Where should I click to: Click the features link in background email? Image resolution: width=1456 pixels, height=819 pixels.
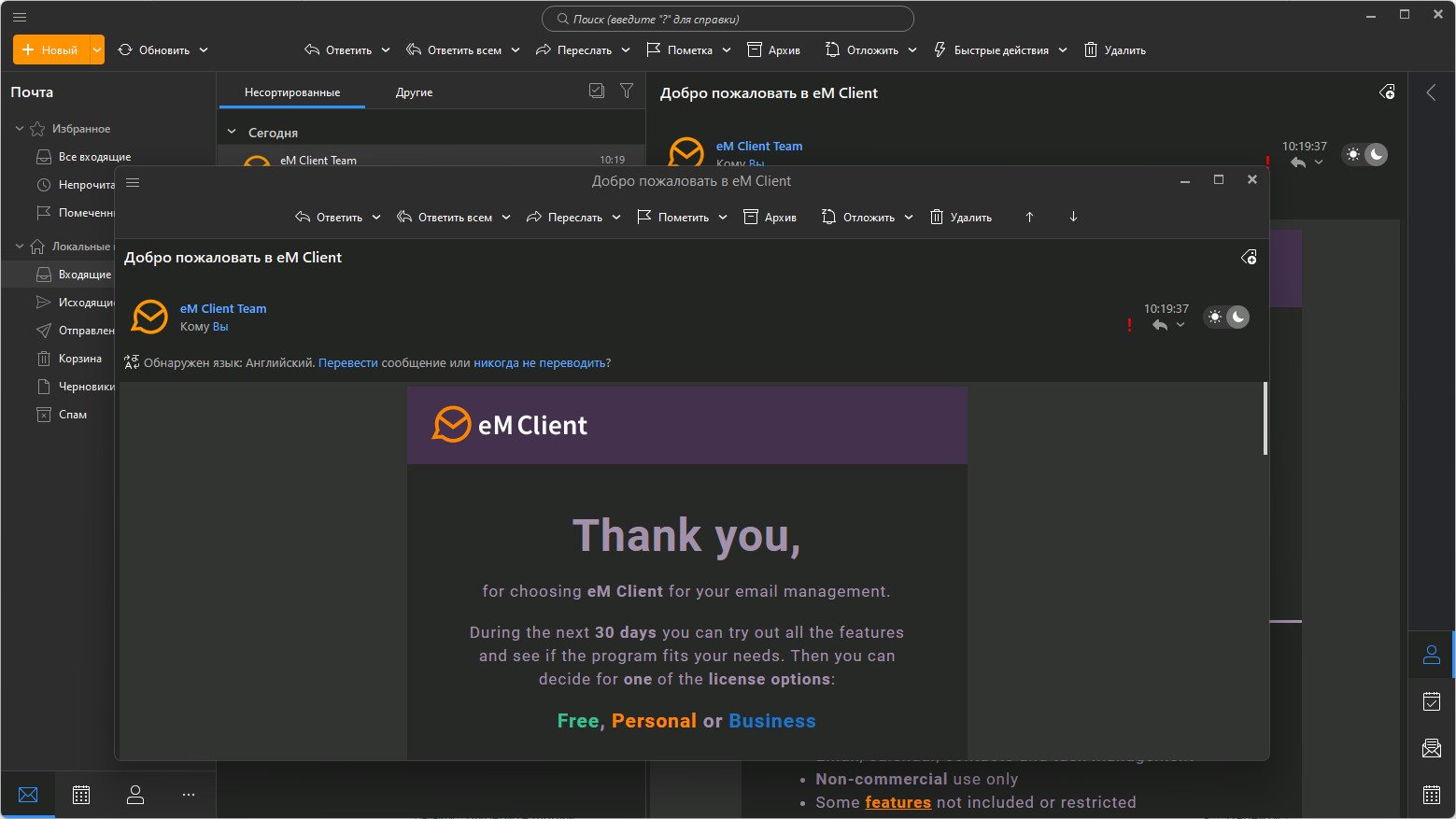(898, 802)
